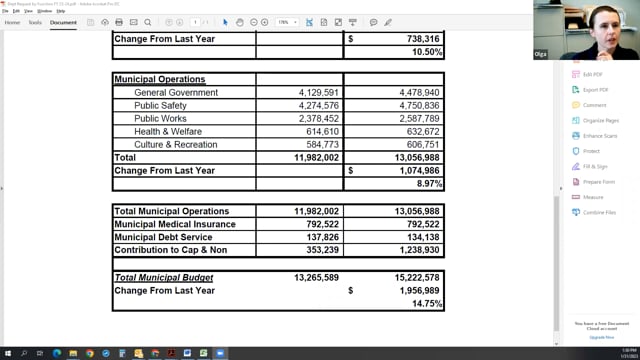Open the search magnifier tool
This screenshot has height=360, width=640.
148,22
